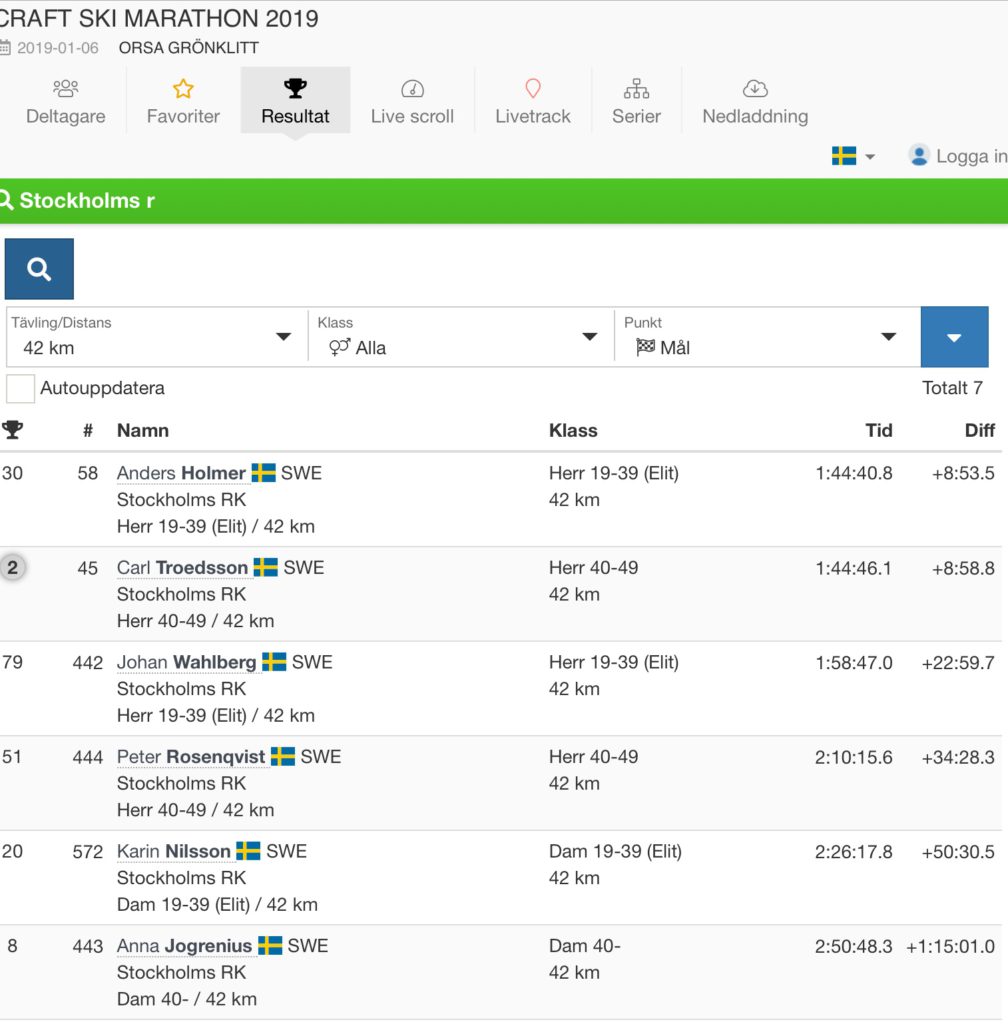Switch to Live scroll tab
Screen dimensions: 1008x1024
(x=412, y=101)
